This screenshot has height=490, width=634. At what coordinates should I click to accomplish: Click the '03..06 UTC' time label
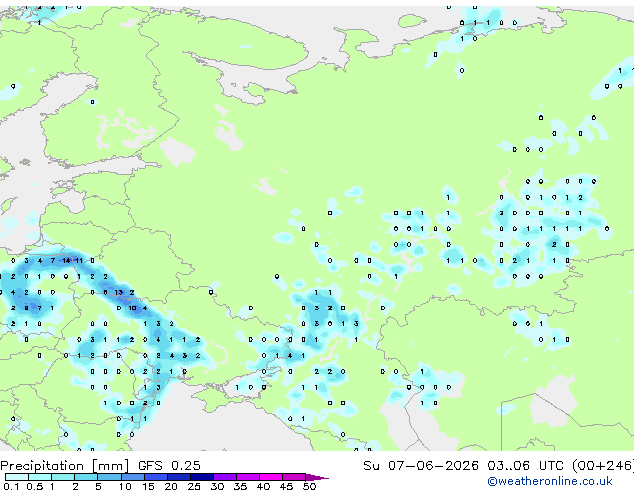coord(525,466)
